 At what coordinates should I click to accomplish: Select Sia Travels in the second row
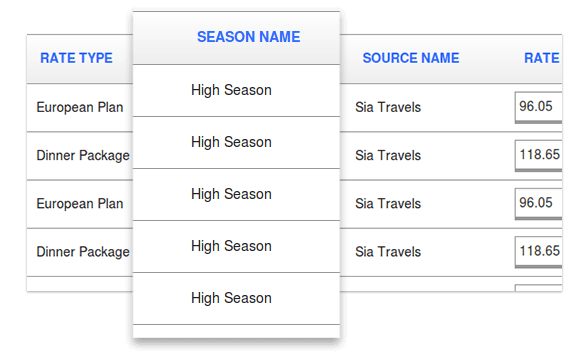(388, 156)
